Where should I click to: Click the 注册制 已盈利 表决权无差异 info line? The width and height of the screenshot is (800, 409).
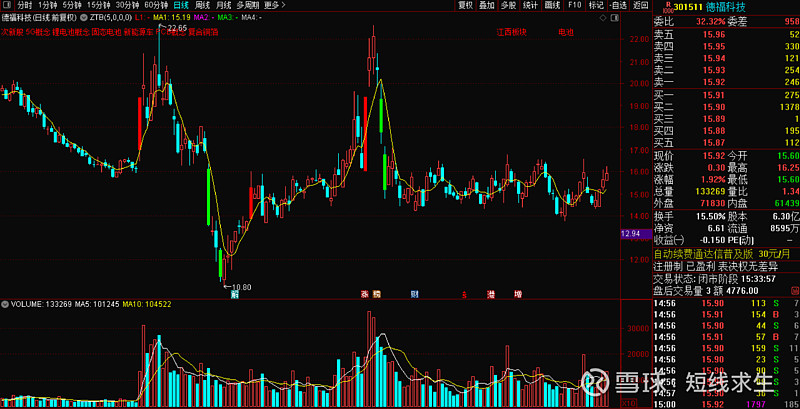715,266
